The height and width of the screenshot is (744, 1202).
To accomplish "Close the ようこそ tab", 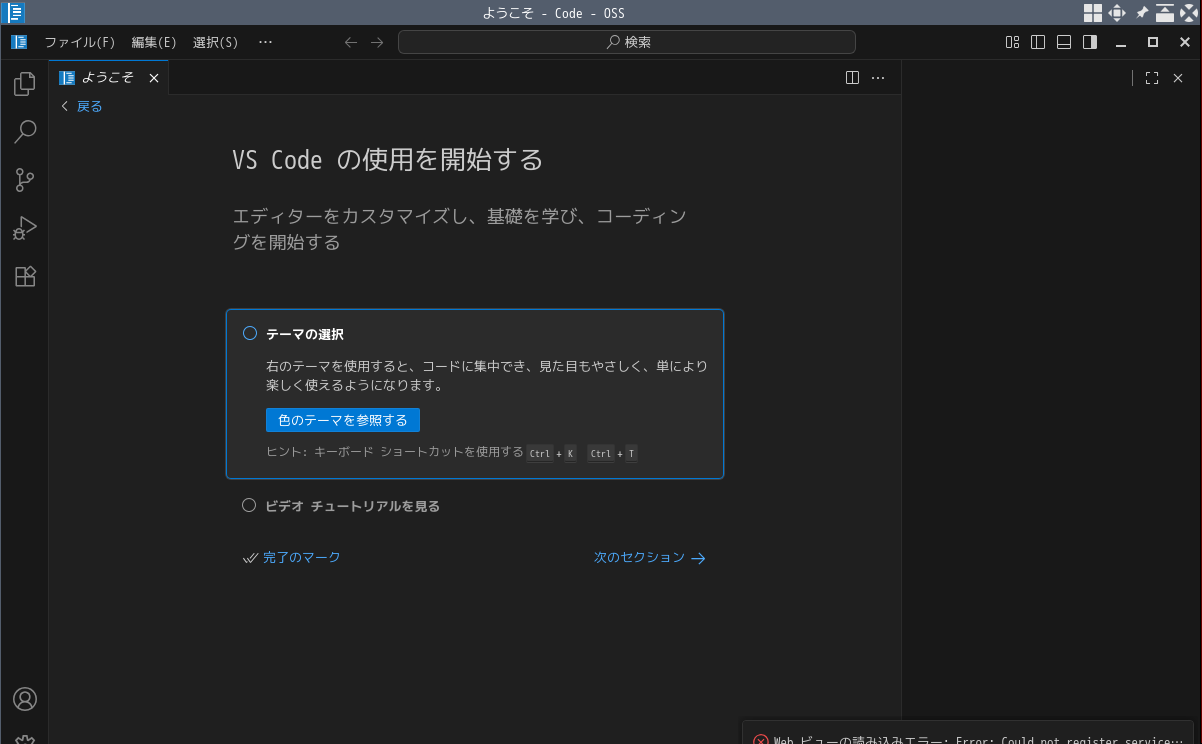I will point(154,78).
